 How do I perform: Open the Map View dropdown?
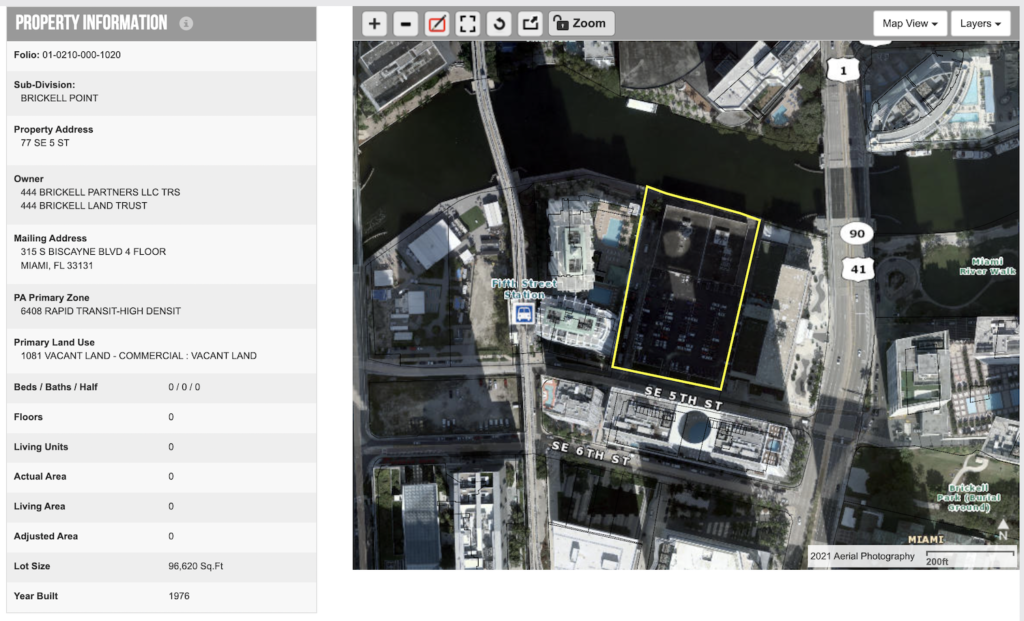pos(908,22)
